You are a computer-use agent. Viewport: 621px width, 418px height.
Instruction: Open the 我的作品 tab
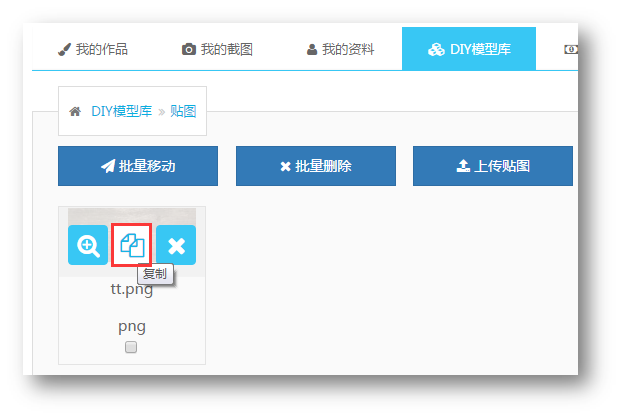93,49
